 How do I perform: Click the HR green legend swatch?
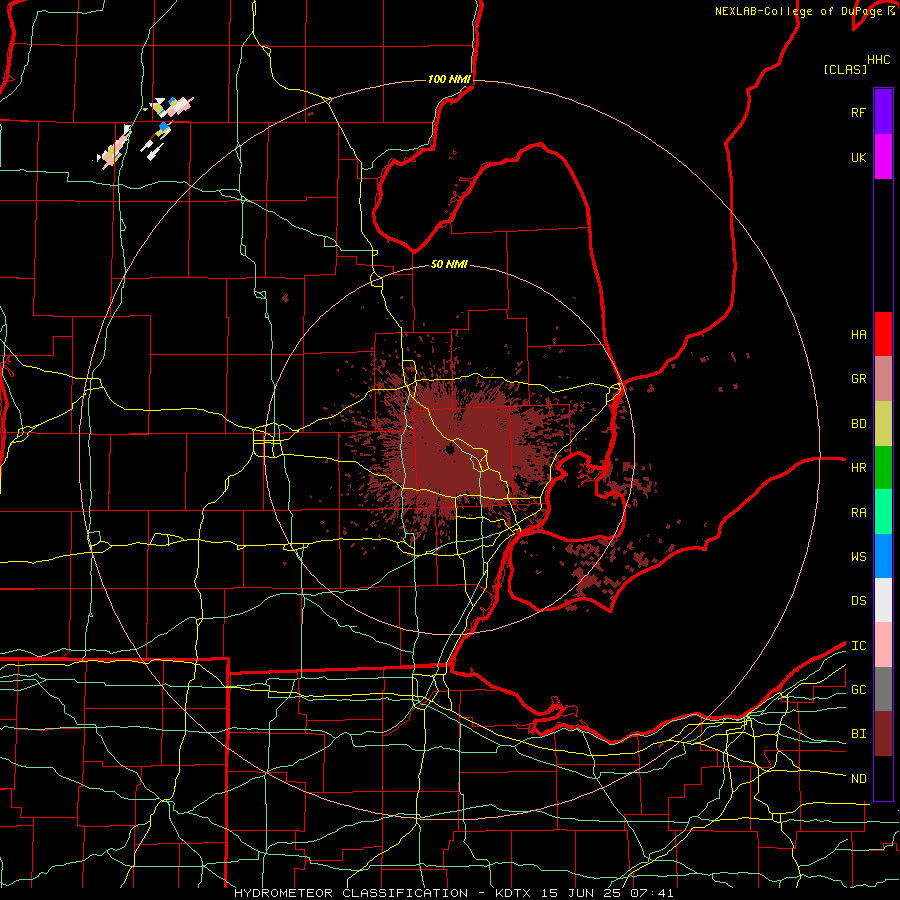pos(883,468)
